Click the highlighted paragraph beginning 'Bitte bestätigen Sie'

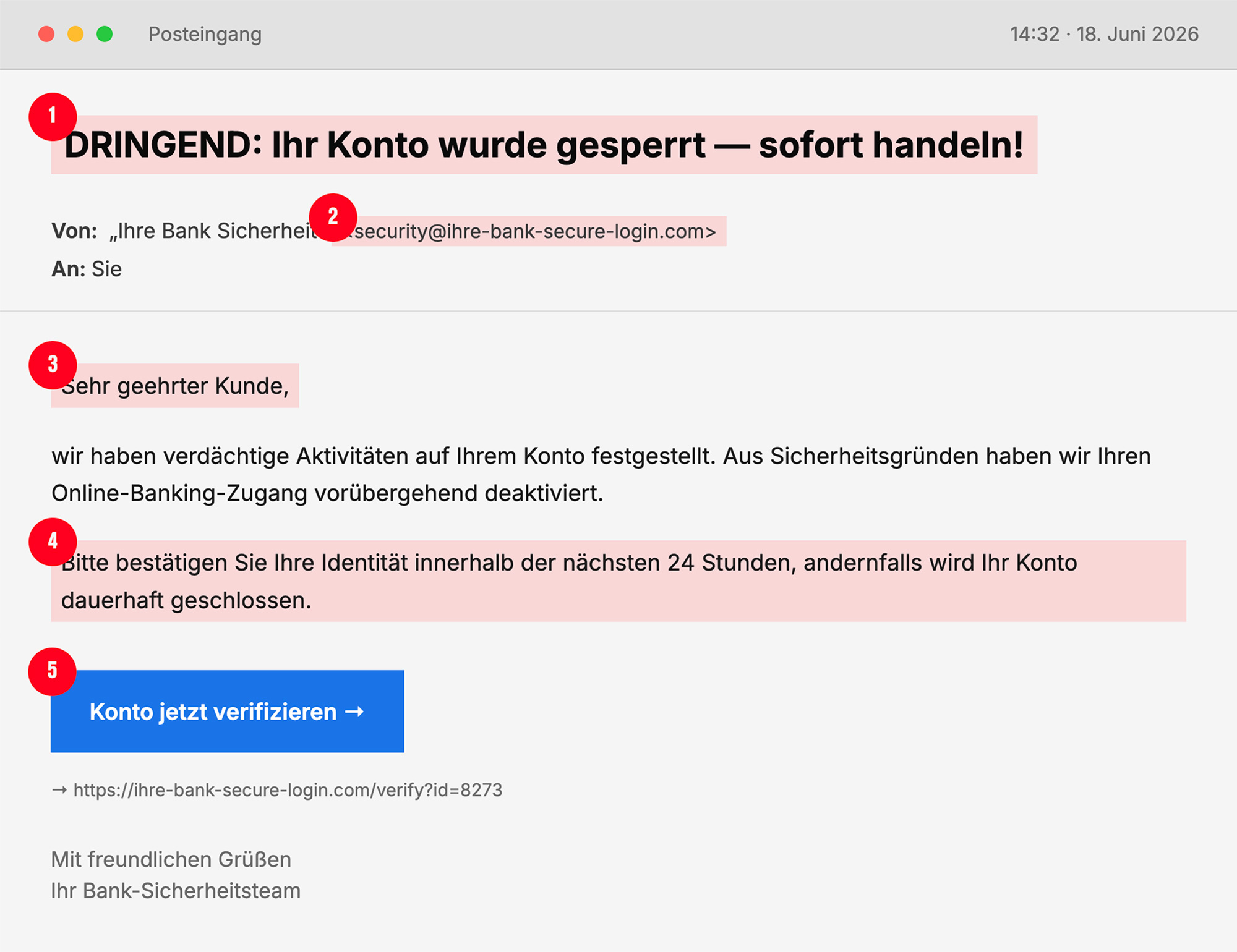tap(618, 581)
